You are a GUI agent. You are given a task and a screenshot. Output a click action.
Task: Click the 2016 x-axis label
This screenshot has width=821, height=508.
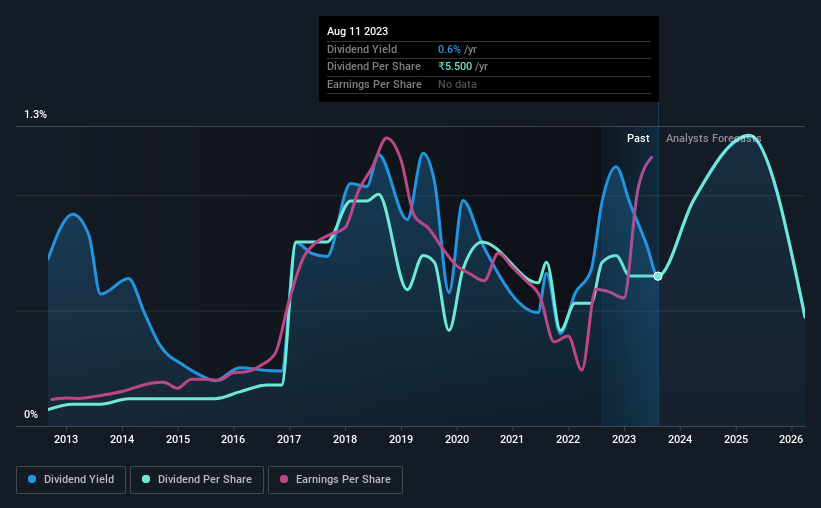click(x=233, y=439)
